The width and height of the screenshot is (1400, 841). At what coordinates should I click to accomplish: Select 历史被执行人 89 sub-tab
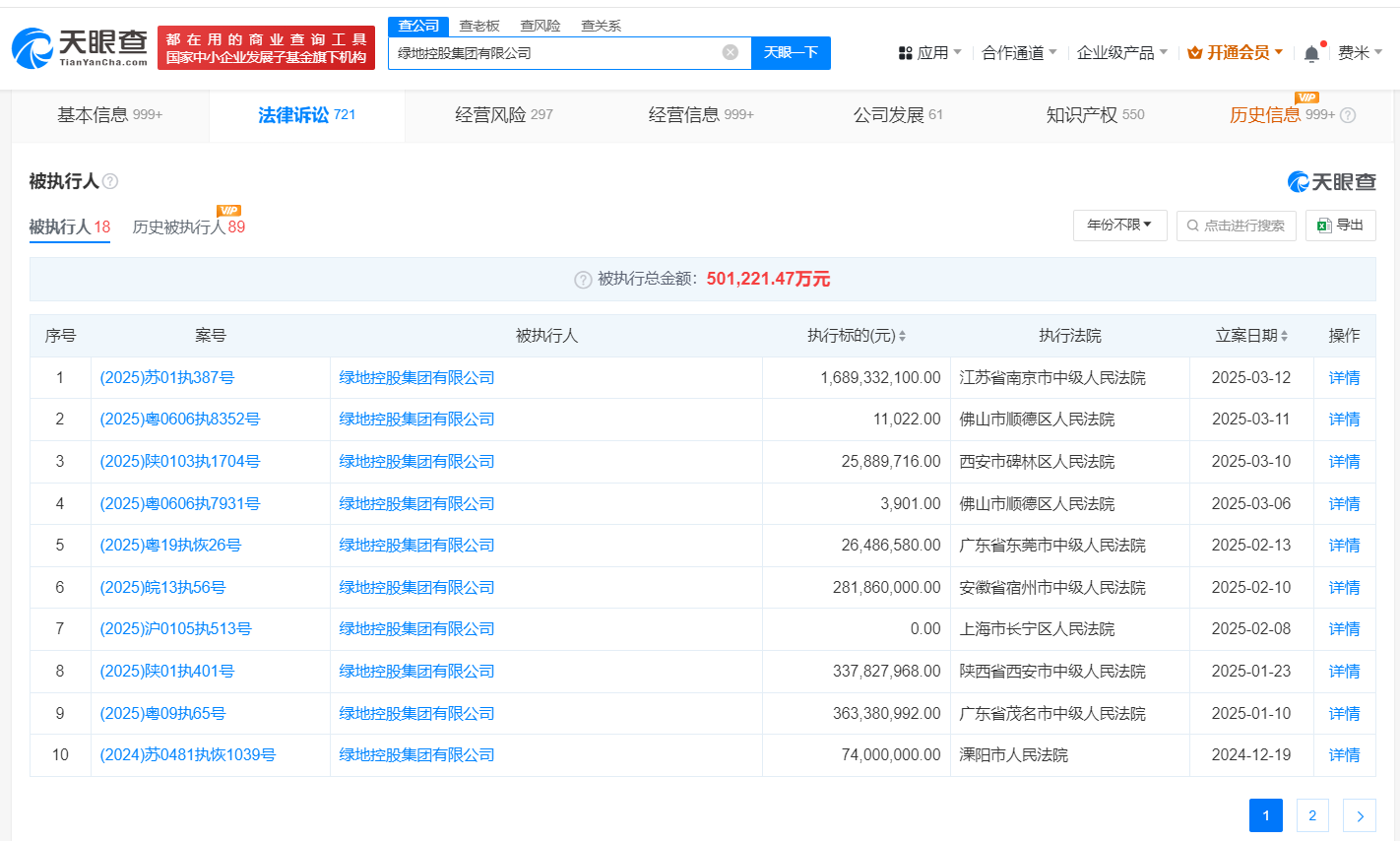pyautogui.click(x=188, y=227)
